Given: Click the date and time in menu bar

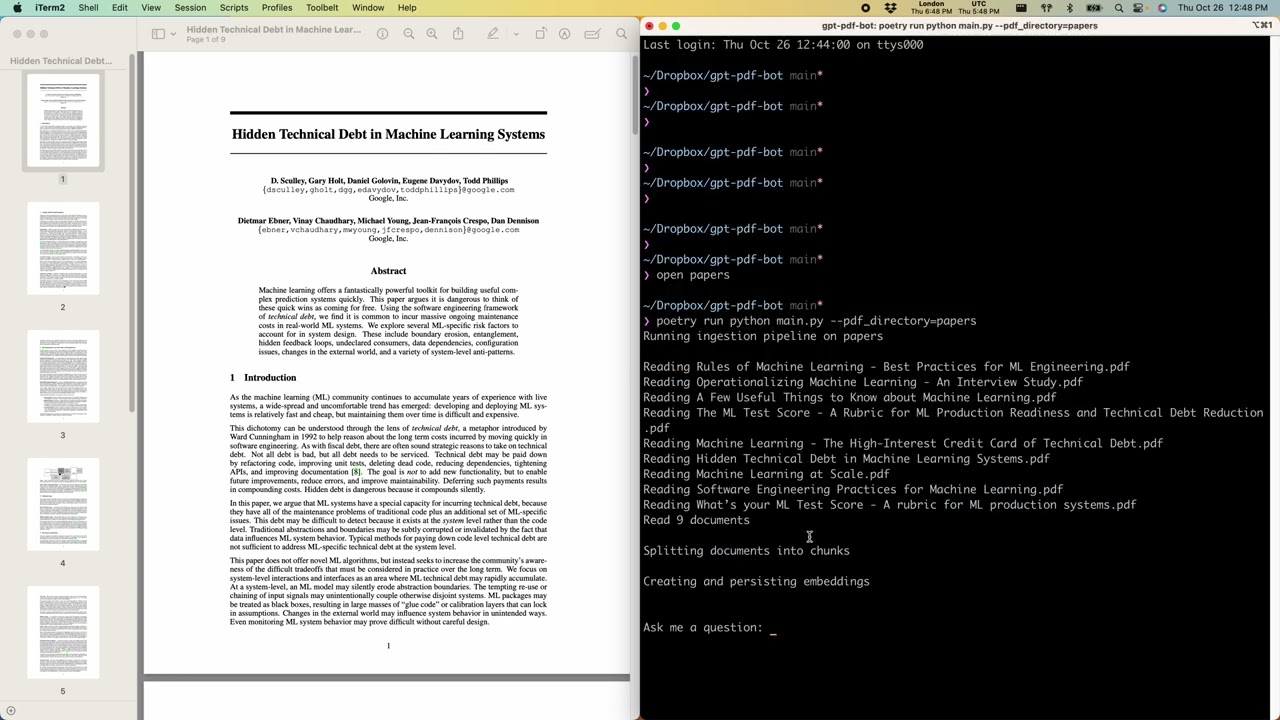Looking at the screenshot, I should (x=1225, y=8).
